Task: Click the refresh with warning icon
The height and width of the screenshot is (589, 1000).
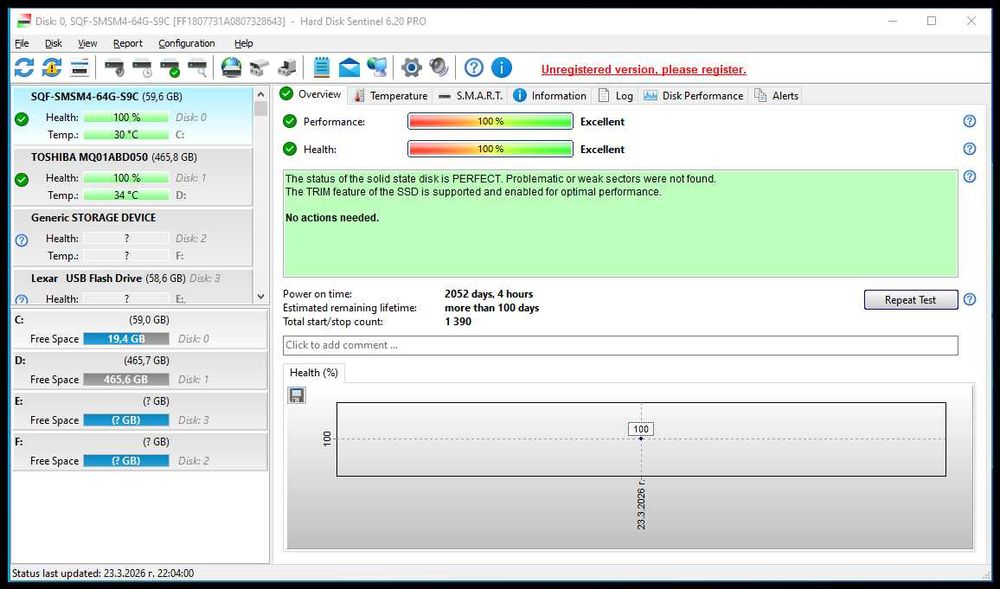Action: click(x=52, y=67)
